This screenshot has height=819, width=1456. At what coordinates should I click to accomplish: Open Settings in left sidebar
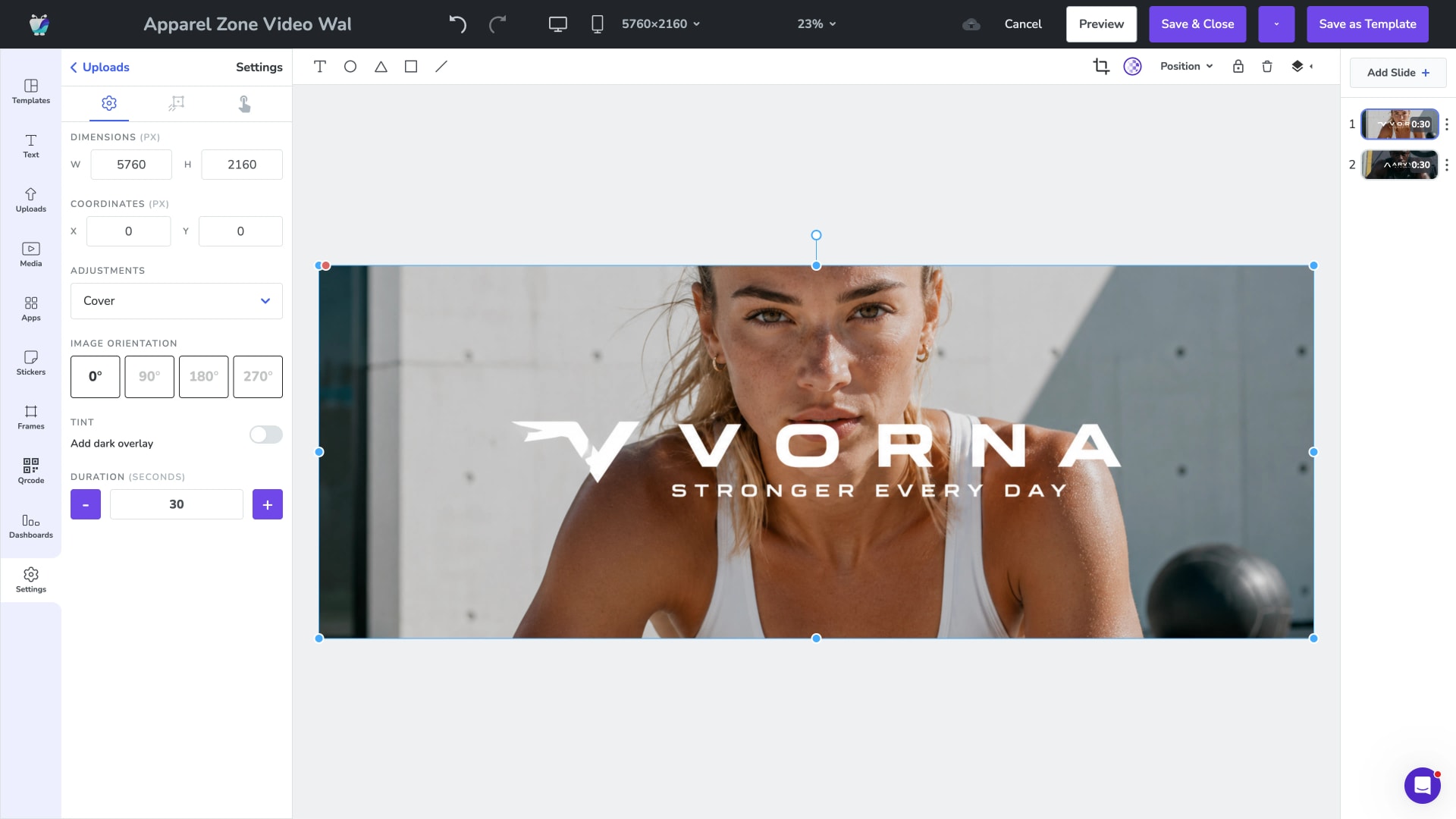click(31, 581)
